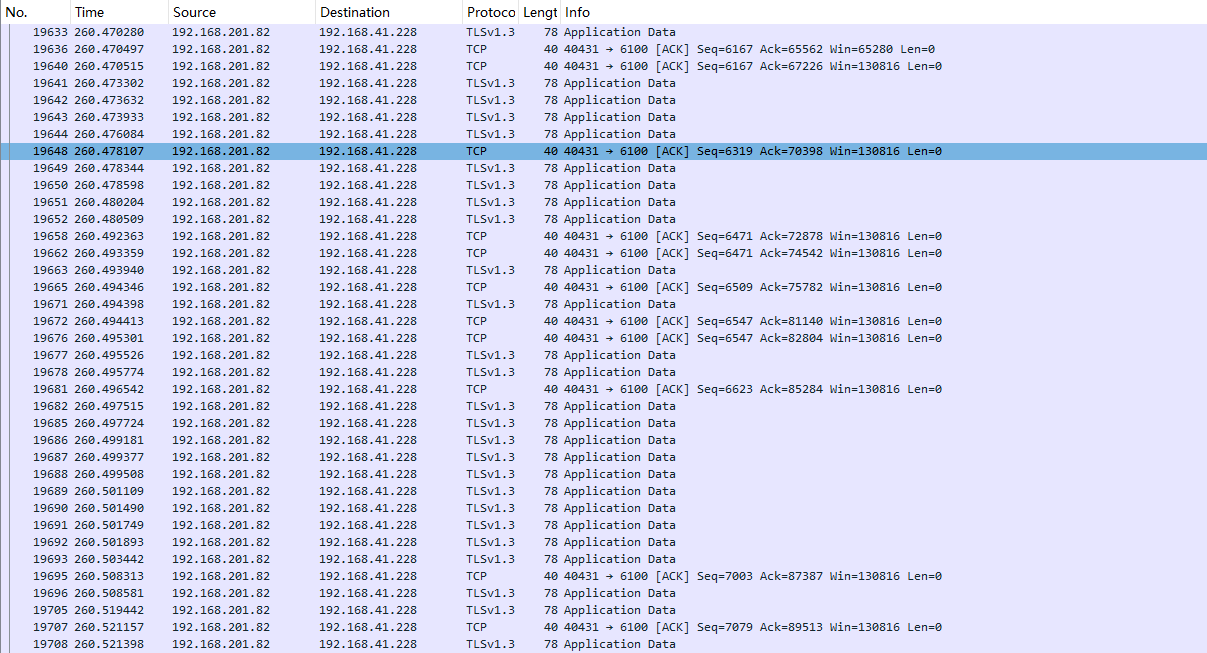Click packet 19681 with Seq=6623
Image resolution: width=1207 pixels, height=653 pixels.
[600, 389]
